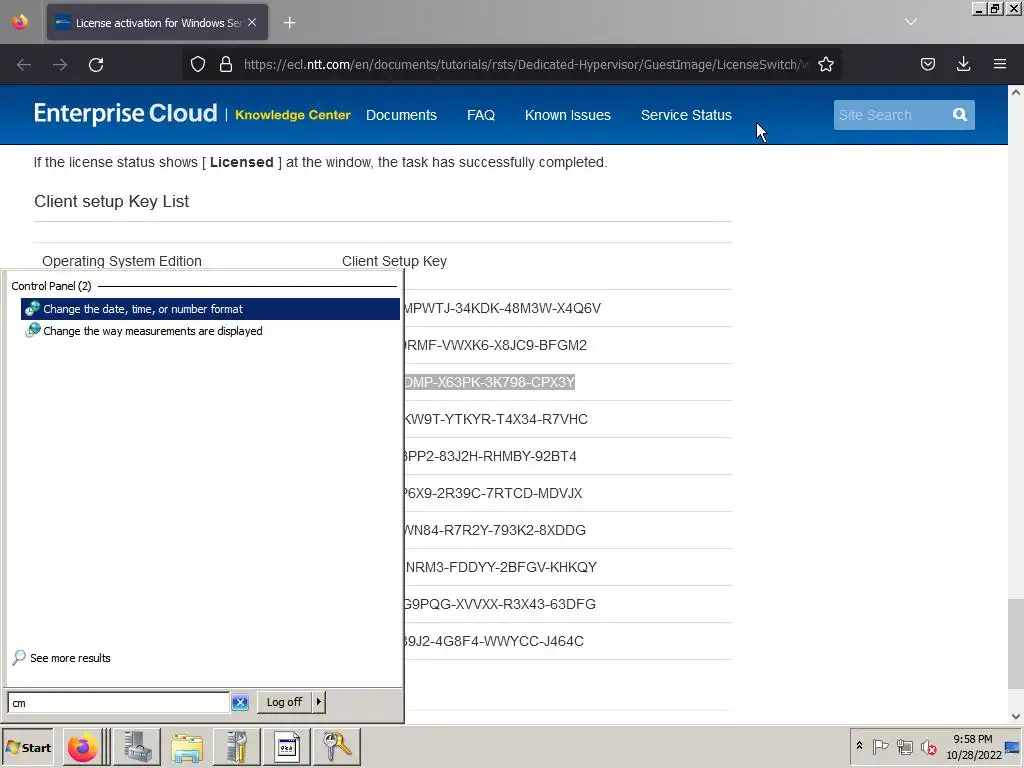The height and width of the screenshot is (768, 1024).
Task: Select Change the way measurements are displayed
Action: (210, 331)
